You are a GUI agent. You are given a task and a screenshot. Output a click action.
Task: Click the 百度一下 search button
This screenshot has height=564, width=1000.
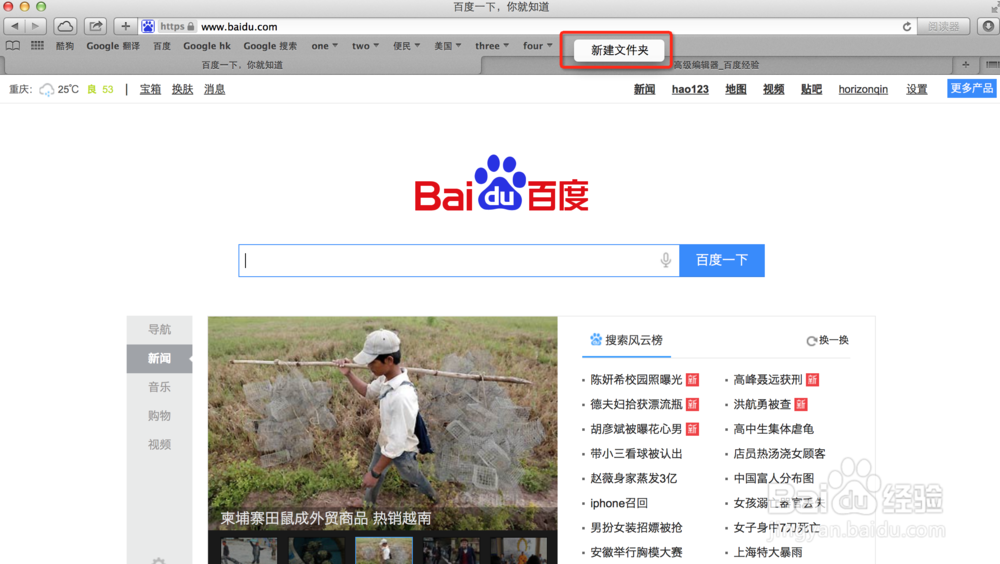point(722,260)
